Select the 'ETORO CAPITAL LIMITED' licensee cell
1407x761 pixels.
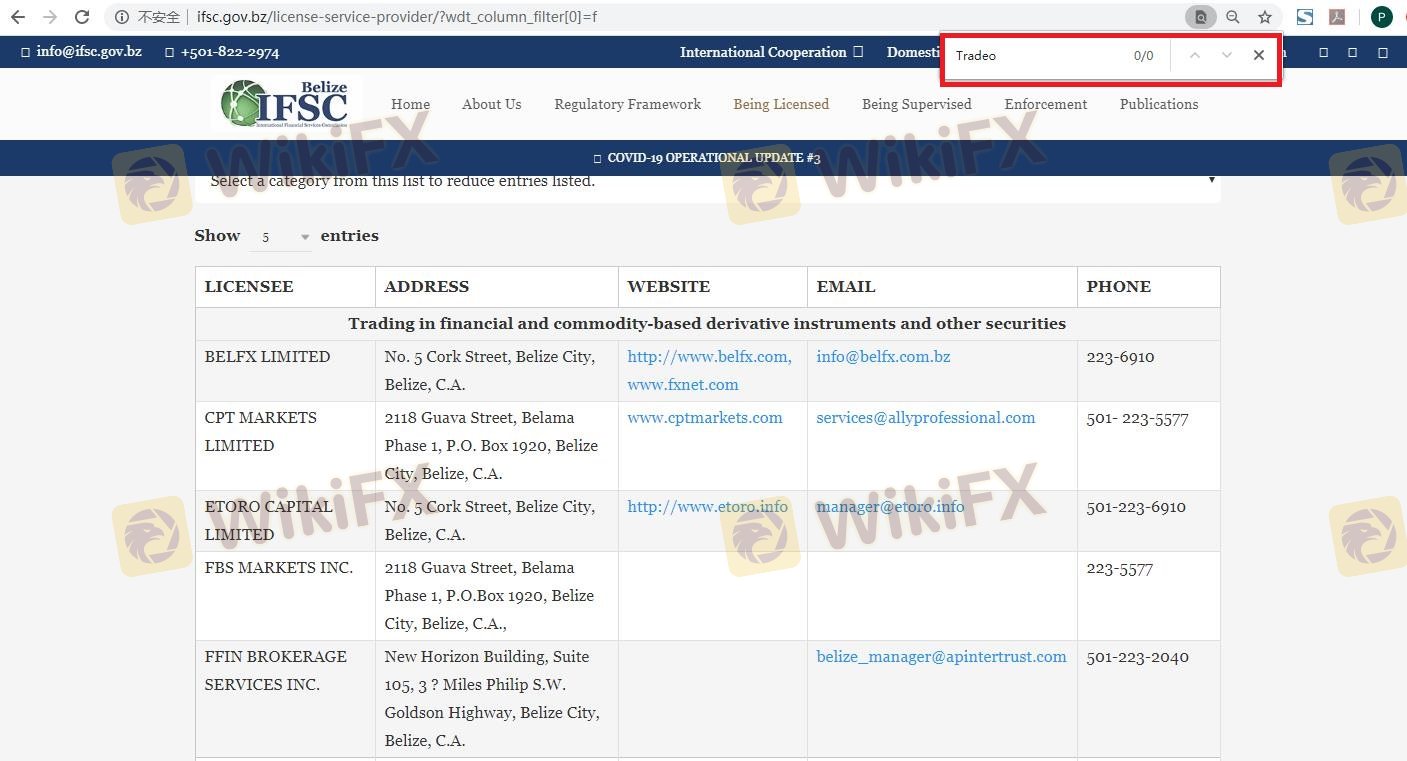click(x=285, y=521)
